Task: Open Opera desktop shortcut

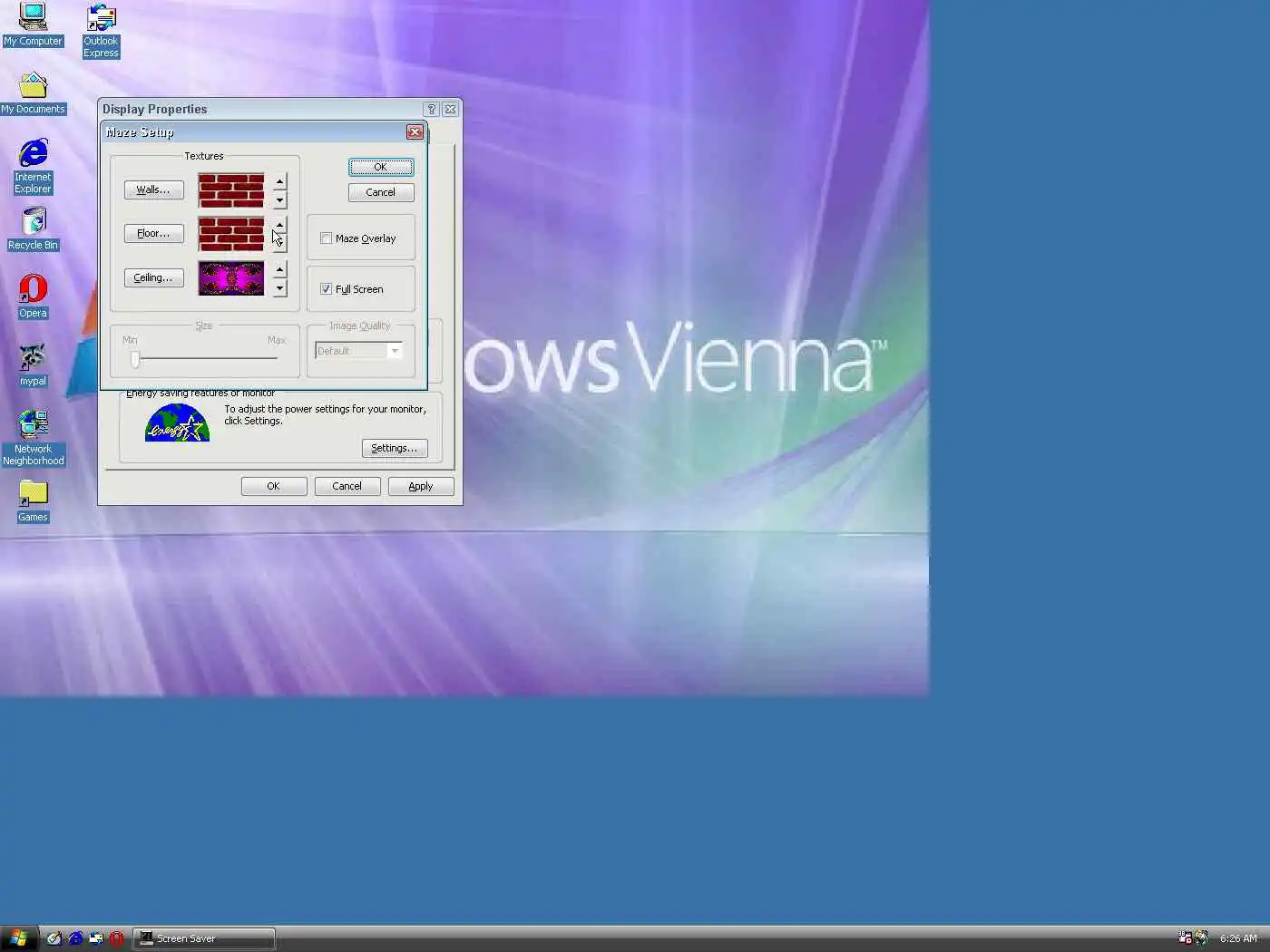Action: (x=33, y=297)
